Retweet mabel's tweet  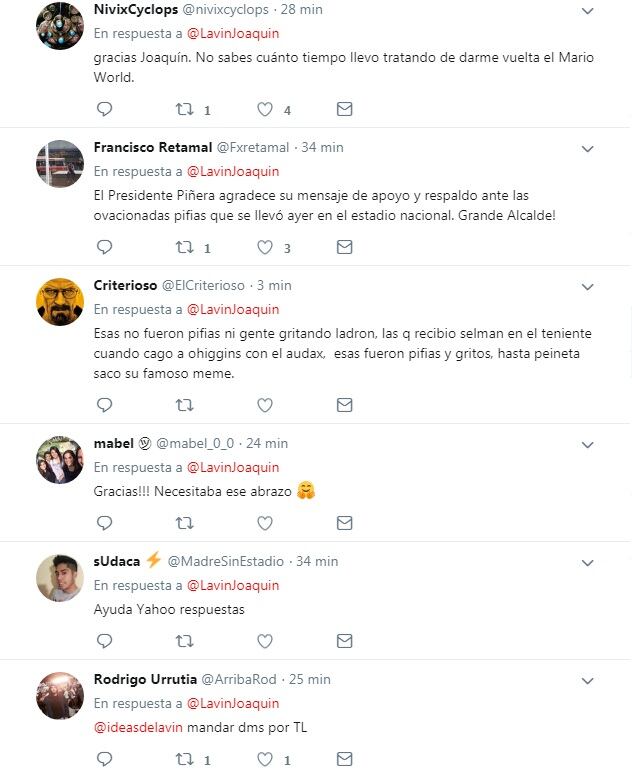[x=185, y=523]
